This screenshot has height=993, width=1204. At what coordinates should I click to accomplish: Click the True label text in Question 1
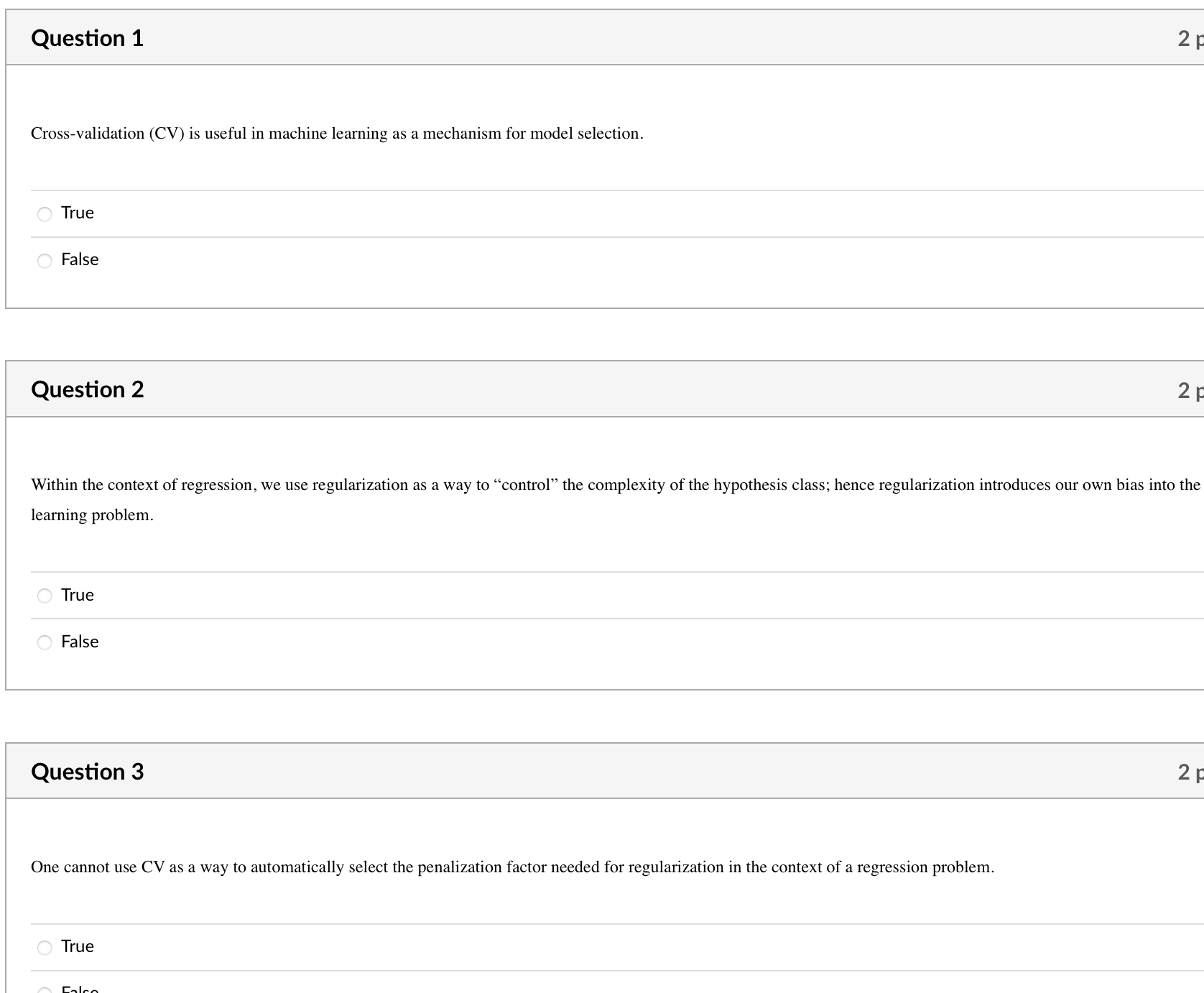click(76, 213)
